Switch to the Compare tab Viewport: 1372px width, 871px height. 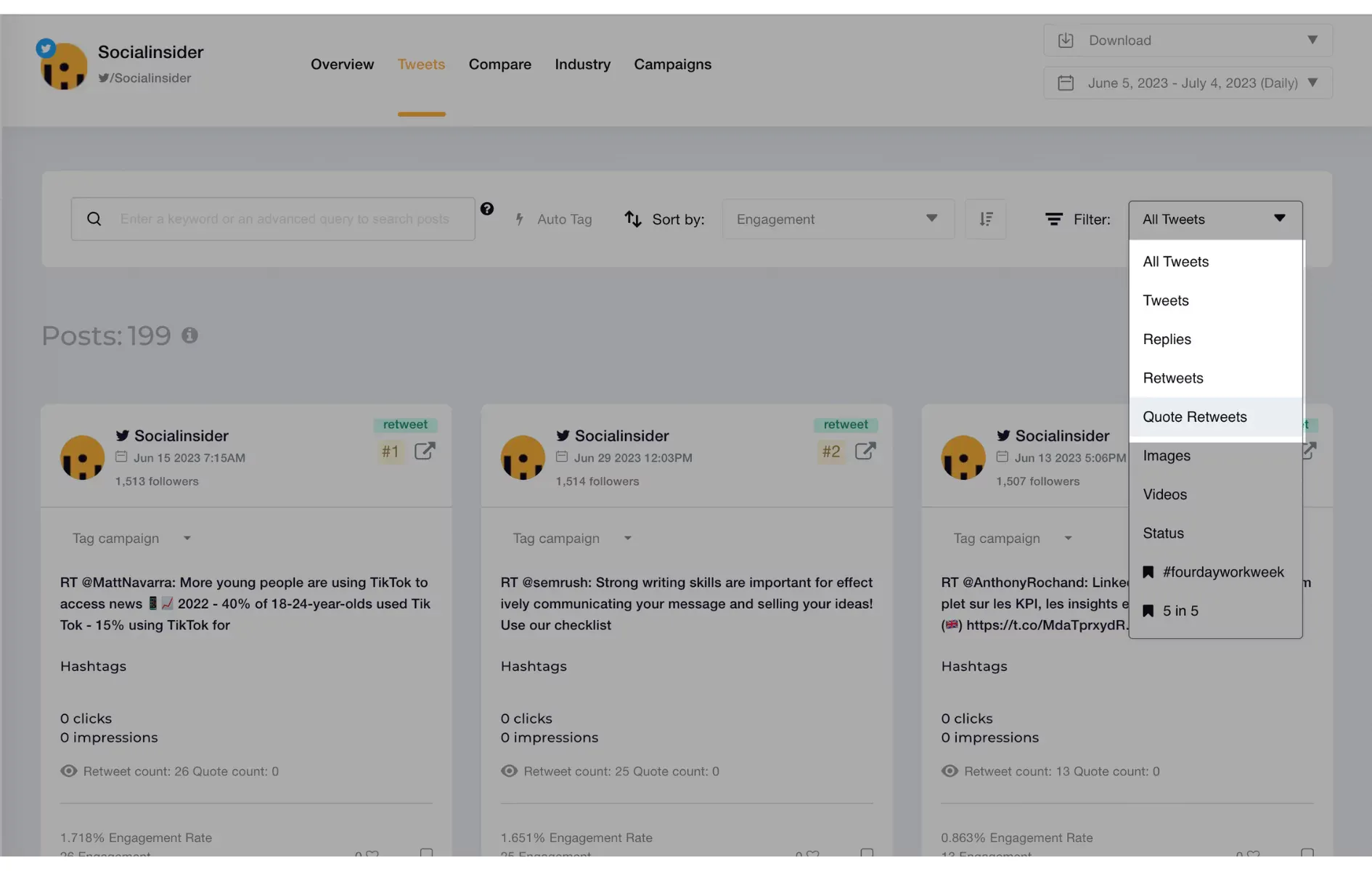(499, 65)
